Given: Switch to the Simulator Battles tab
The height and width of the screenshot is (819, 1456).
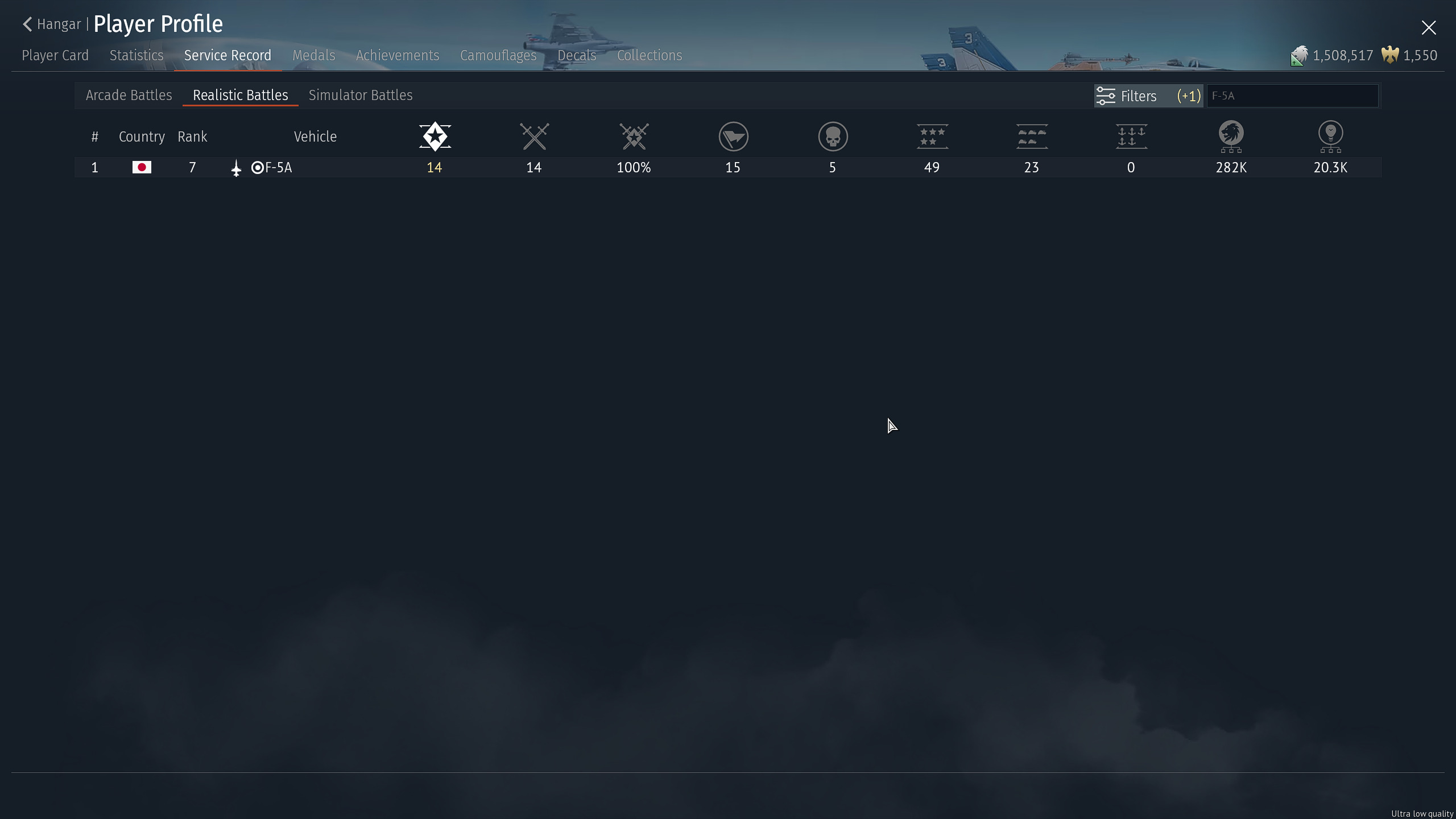Looking at the screenshot, I should (x=360, y=96).
